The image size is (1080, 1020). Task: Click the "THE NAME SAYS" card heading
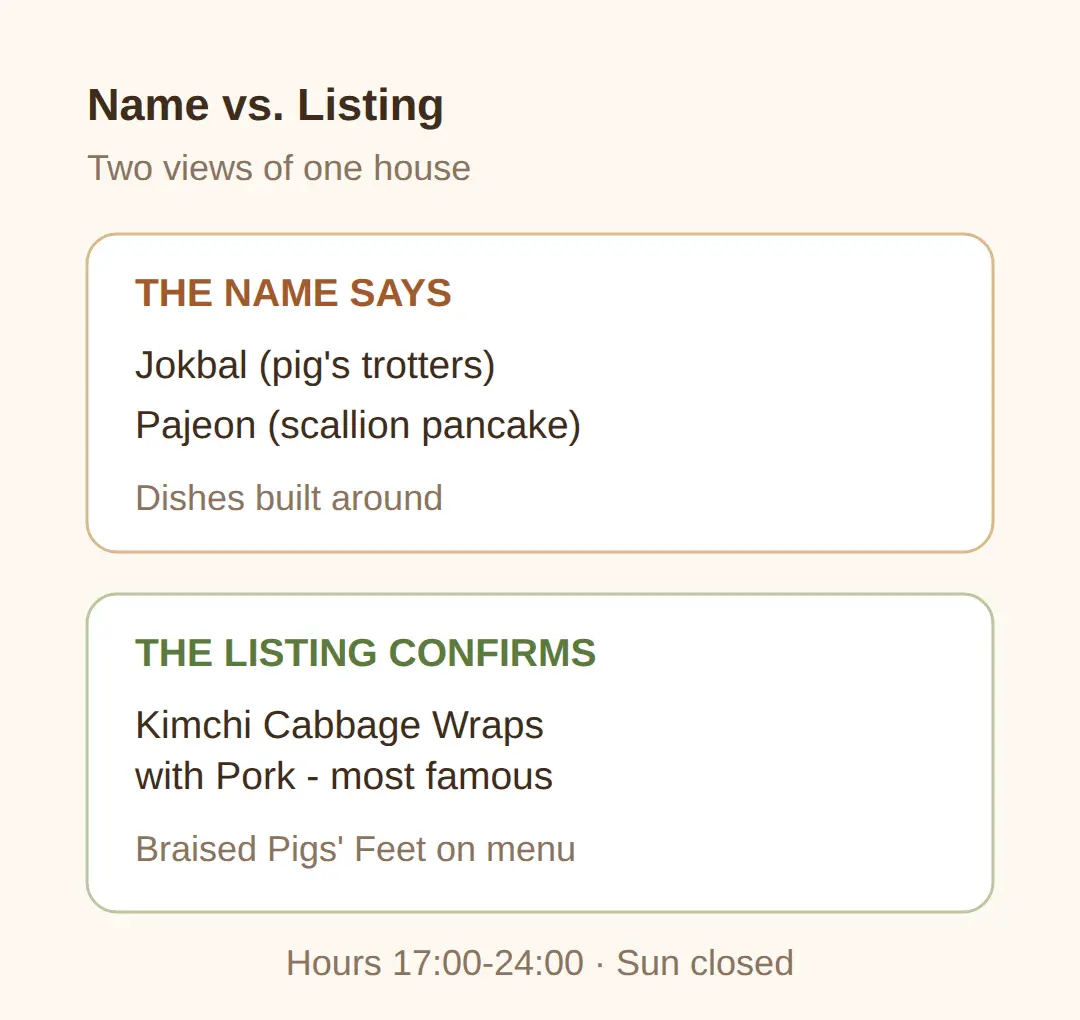293,293
